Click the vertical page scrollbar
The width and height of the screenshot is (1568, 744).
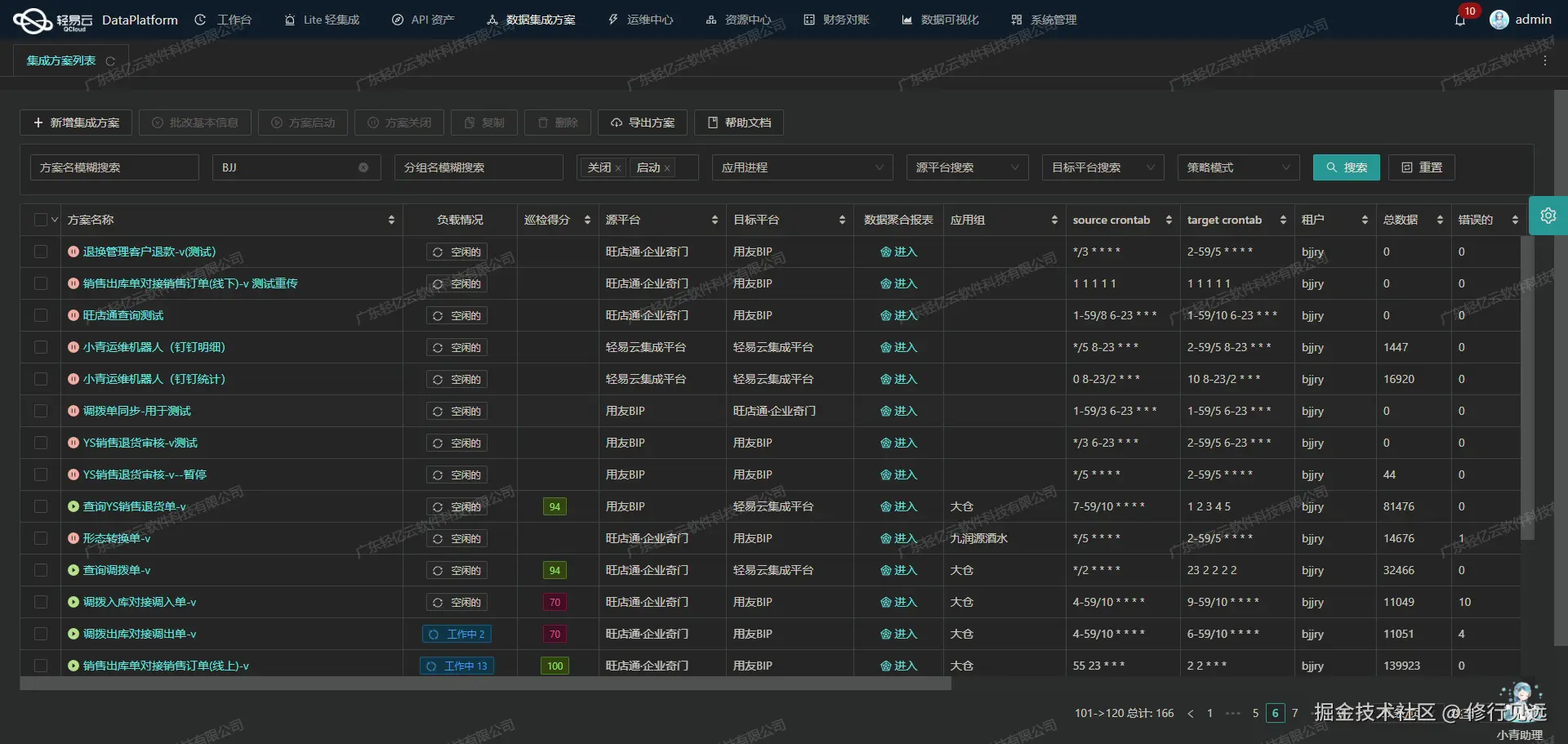click(x=1561, y=368)
